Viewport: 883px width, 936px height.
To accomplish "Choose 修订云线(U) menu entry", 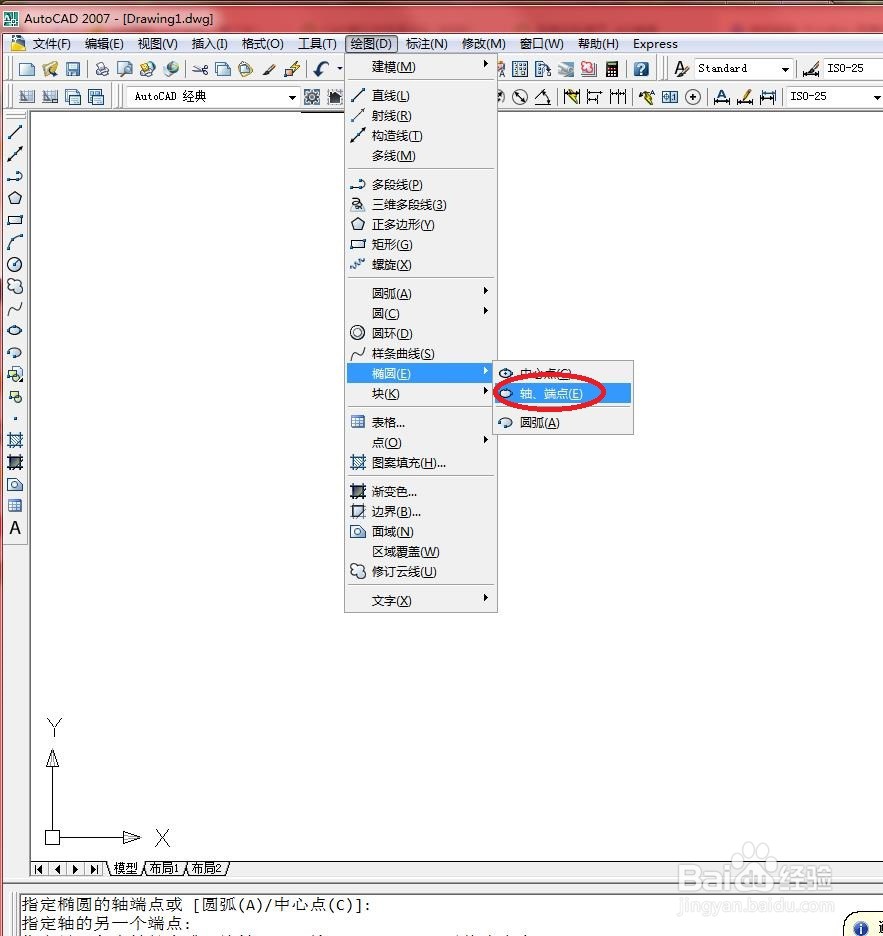I will [x=421, y=571].
